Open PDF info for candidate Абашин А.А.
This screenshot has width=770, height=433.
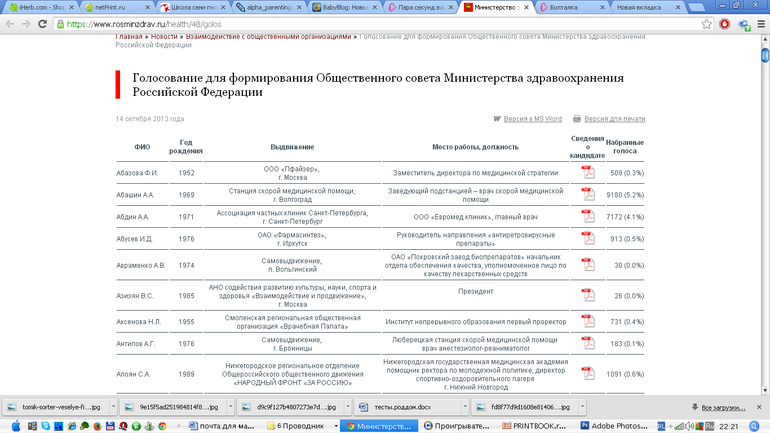point(588,194)
